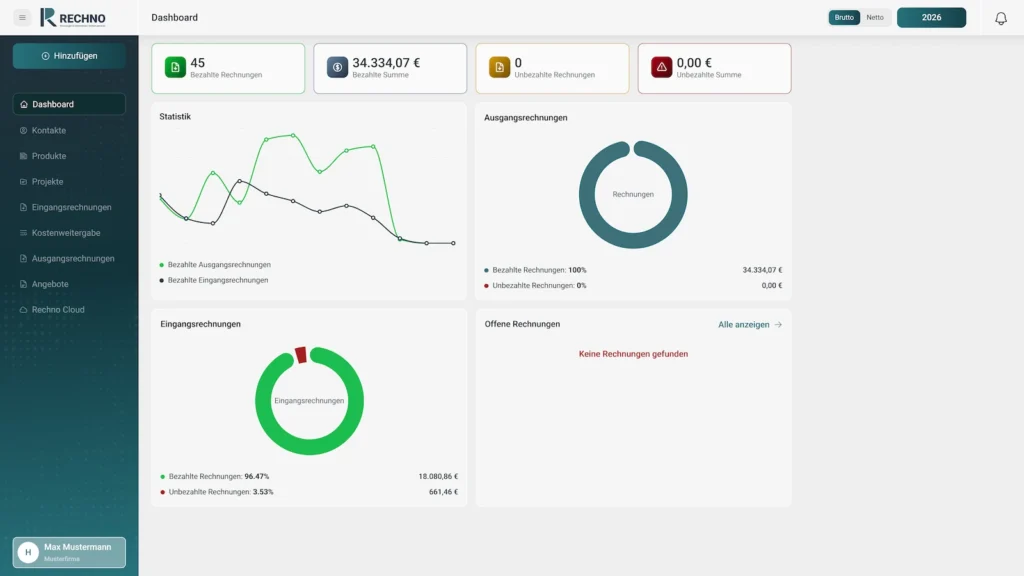Viewport: 1024px width, 576px height.
Task: Click the Rechno logo
Action: [x=72, y=18]
